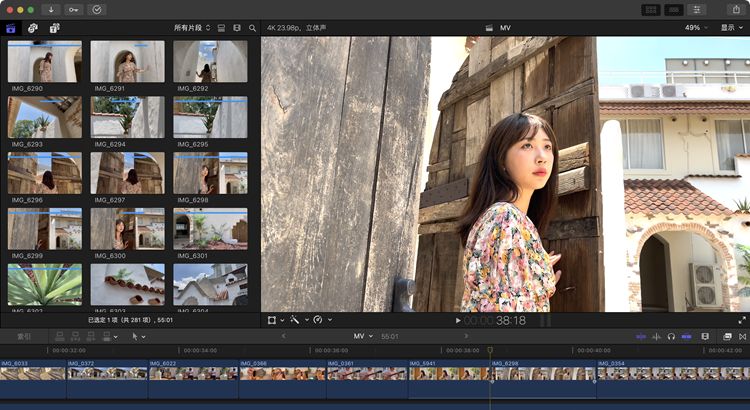
Task: Open the keyword editor key icon
Action: [74, 9]
